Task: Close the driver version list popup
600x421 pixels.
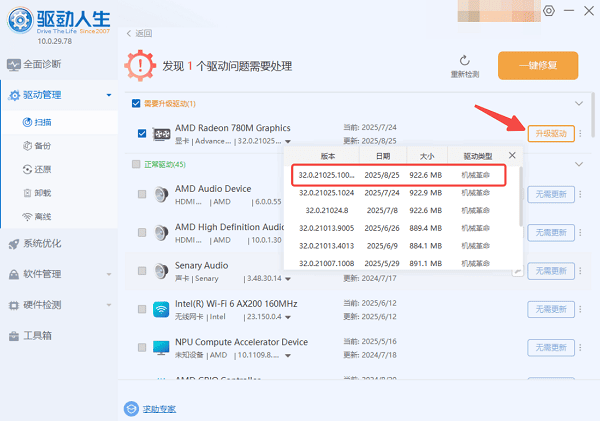Action: [512, 155]
